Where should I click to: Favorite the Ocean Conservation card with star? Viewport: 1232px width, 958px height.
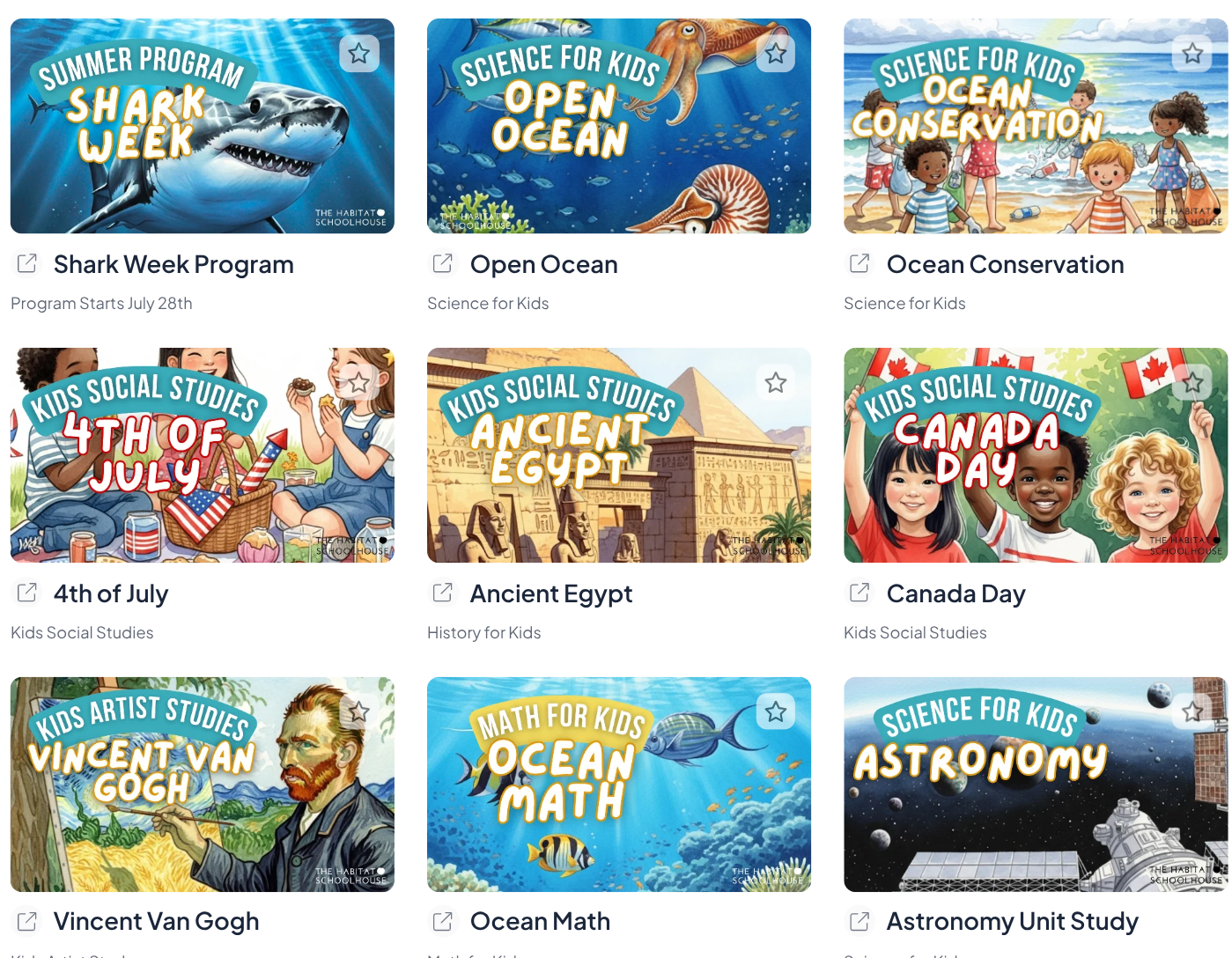pos(1192,54)
